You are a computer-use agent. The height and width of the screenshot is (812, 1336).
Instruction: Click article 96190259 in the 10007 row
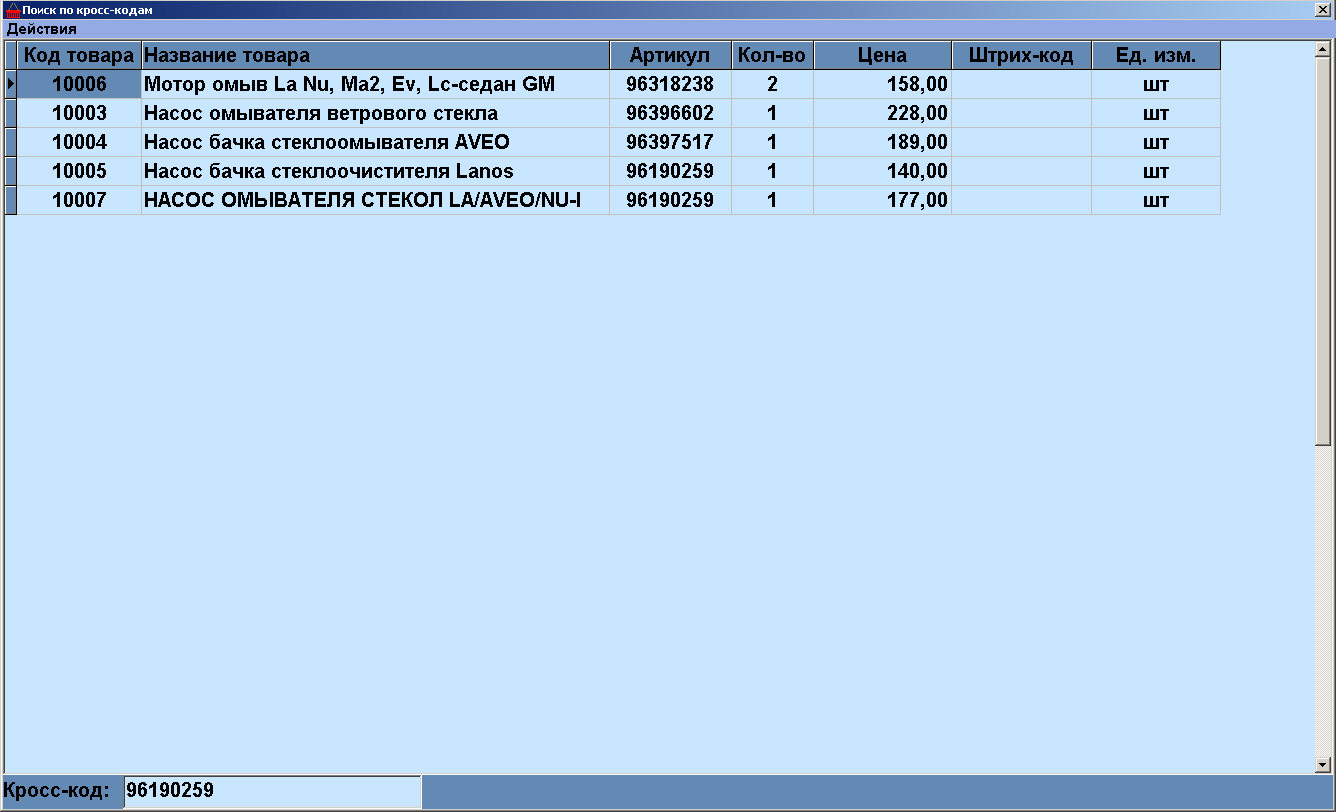[x=670, y=201]
